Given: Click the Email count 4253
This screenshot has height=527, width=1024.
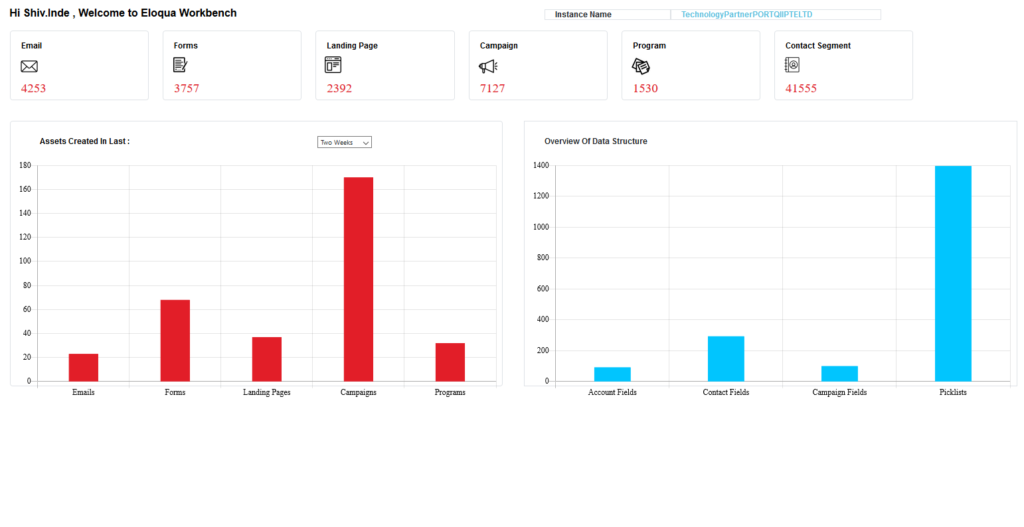Looking at the screenshot, I should (33, 88).
